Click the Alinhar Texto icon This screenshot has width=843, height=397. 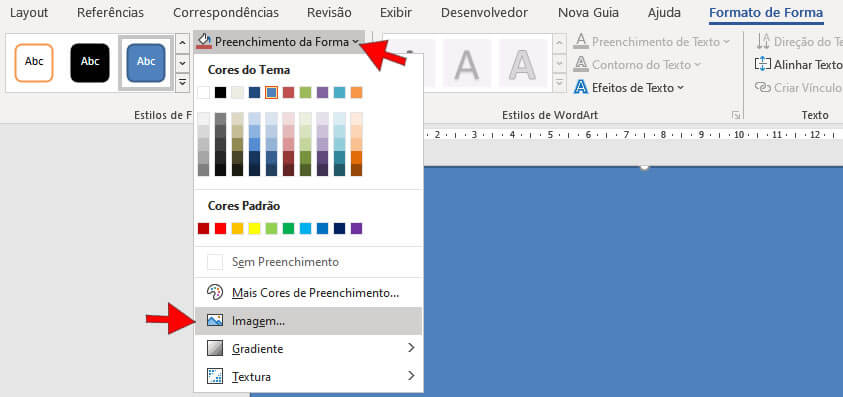pyautogui.click(x=762, y=65)
